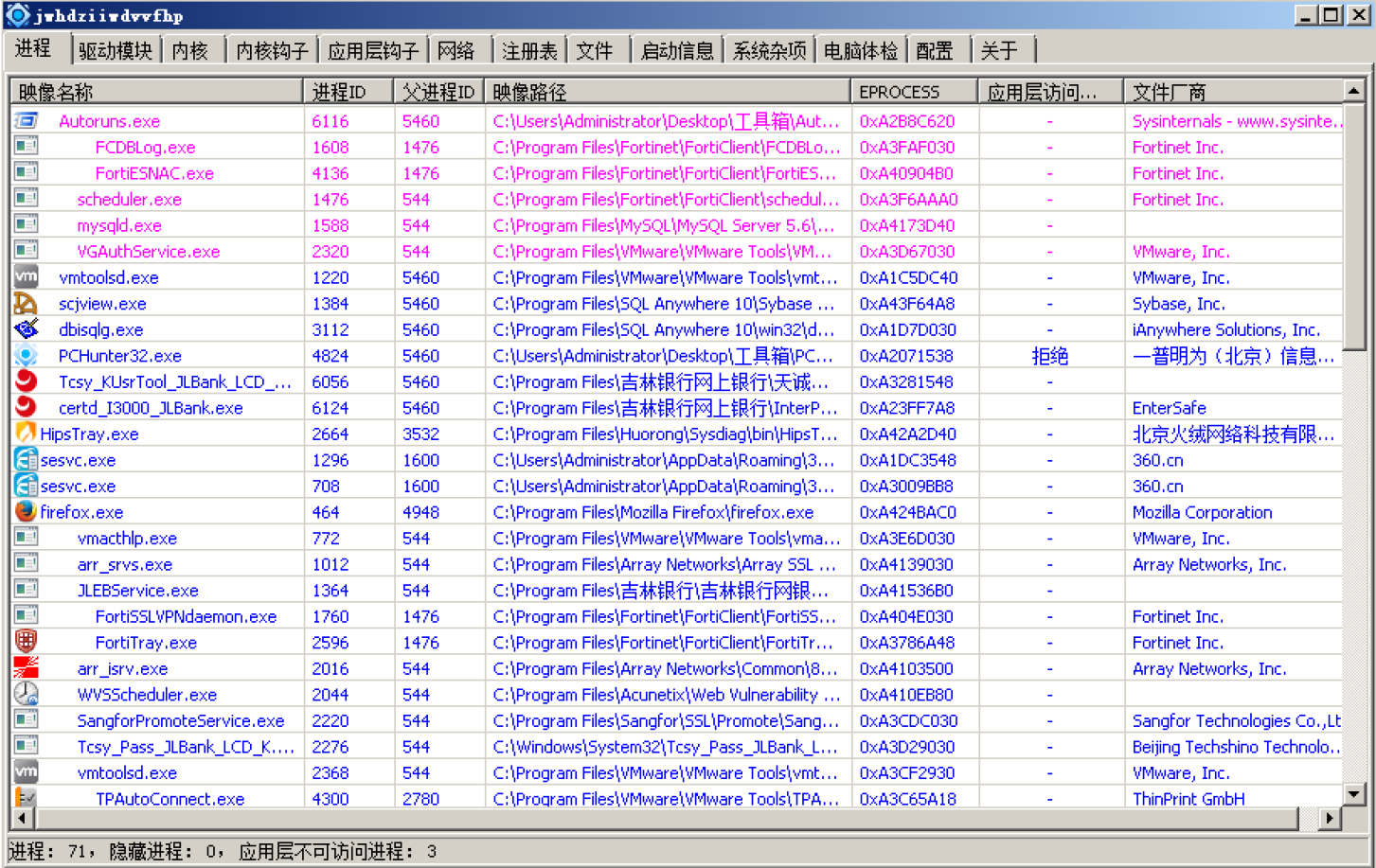
Task: Select the vmtoolsd.exe icon with PID 2368
Action: point(27,772)
